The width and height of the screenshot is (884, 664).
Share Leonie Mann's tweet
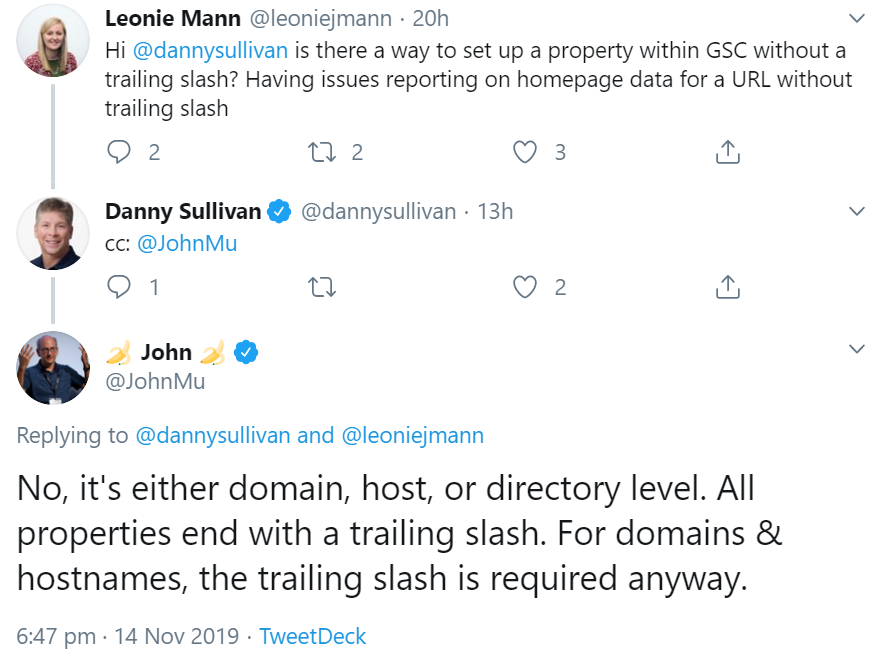(728, 152)
